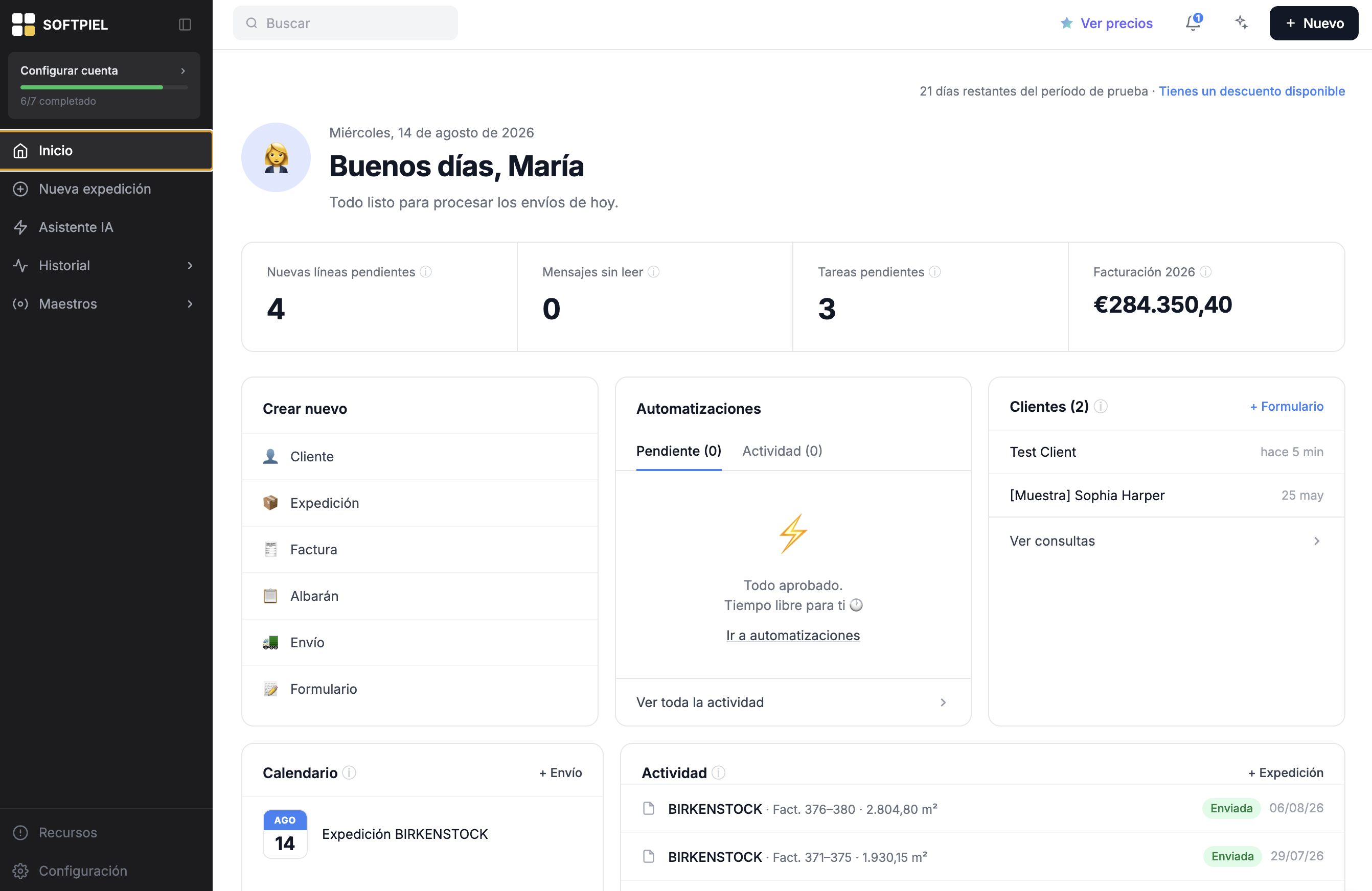Click María's avatar image
The image size is (1372, 891).
[x=276, y=157]
